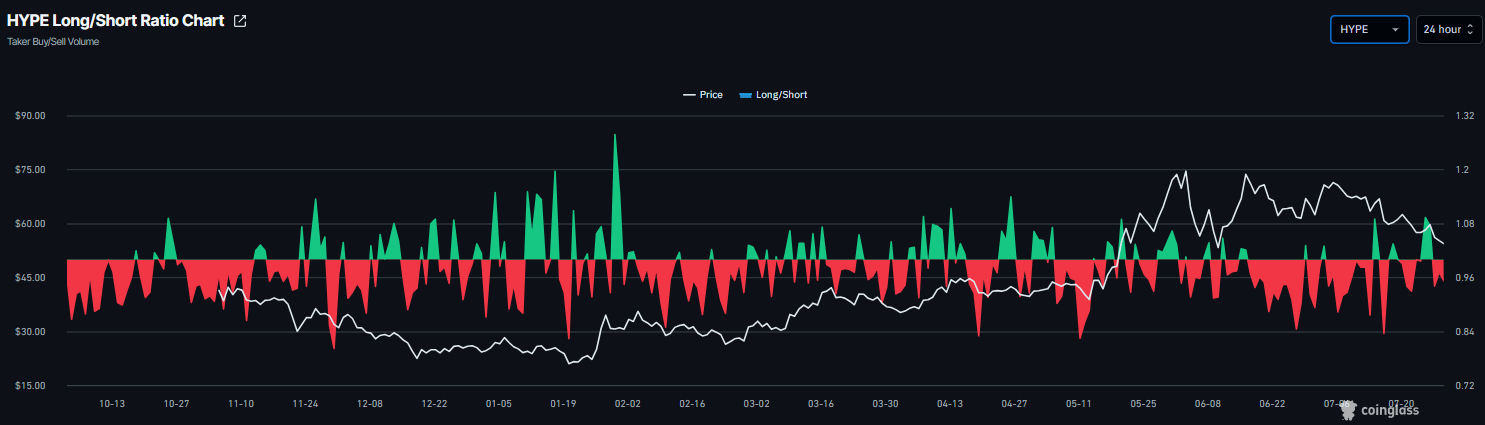
Task: Click the $15.00 price axis label
Action: point(31,385)
